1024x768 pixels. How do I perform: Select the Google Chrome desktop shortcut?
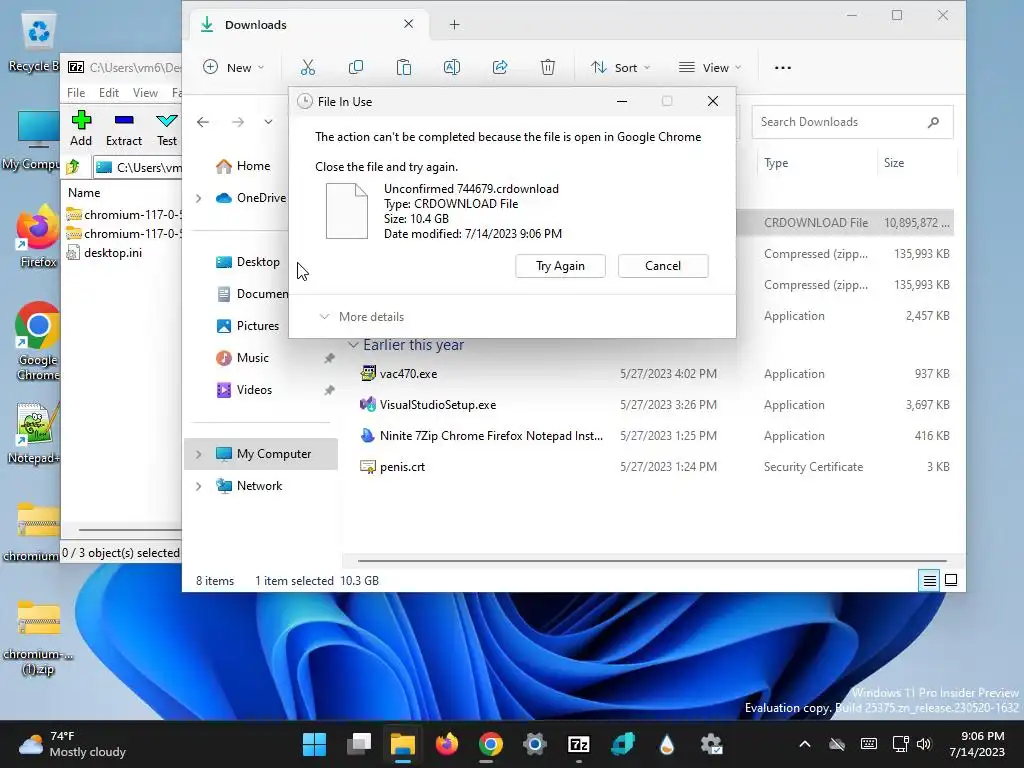click(x=38, y=341)
